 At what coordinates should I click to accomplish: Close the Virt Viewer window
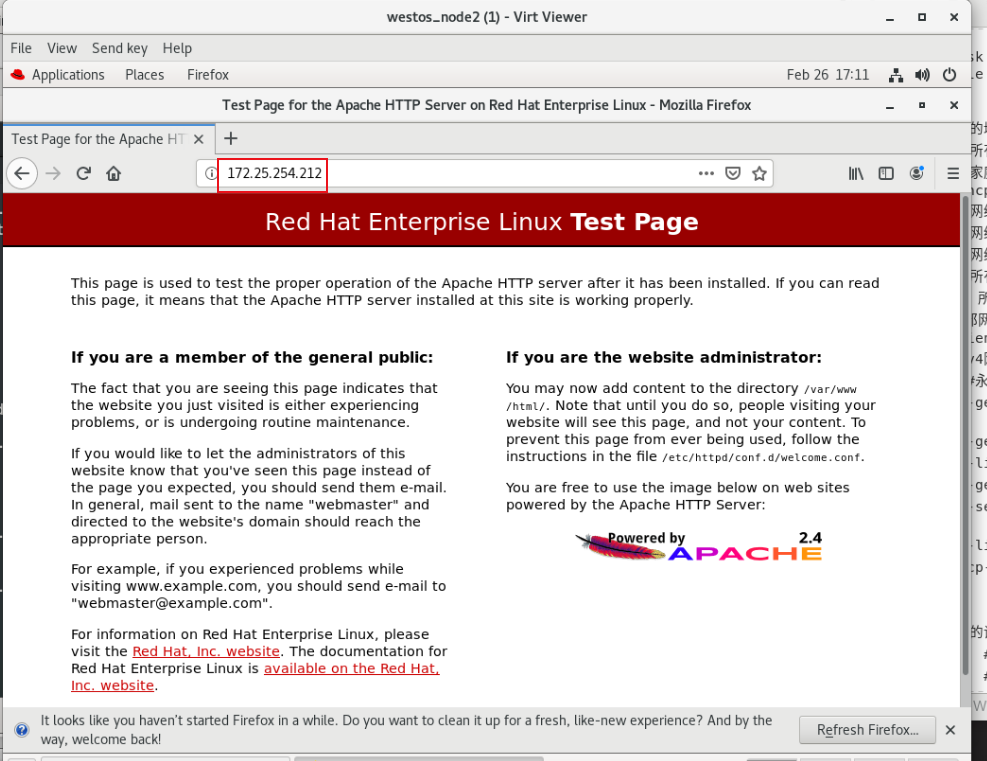(x=954, y=18)
